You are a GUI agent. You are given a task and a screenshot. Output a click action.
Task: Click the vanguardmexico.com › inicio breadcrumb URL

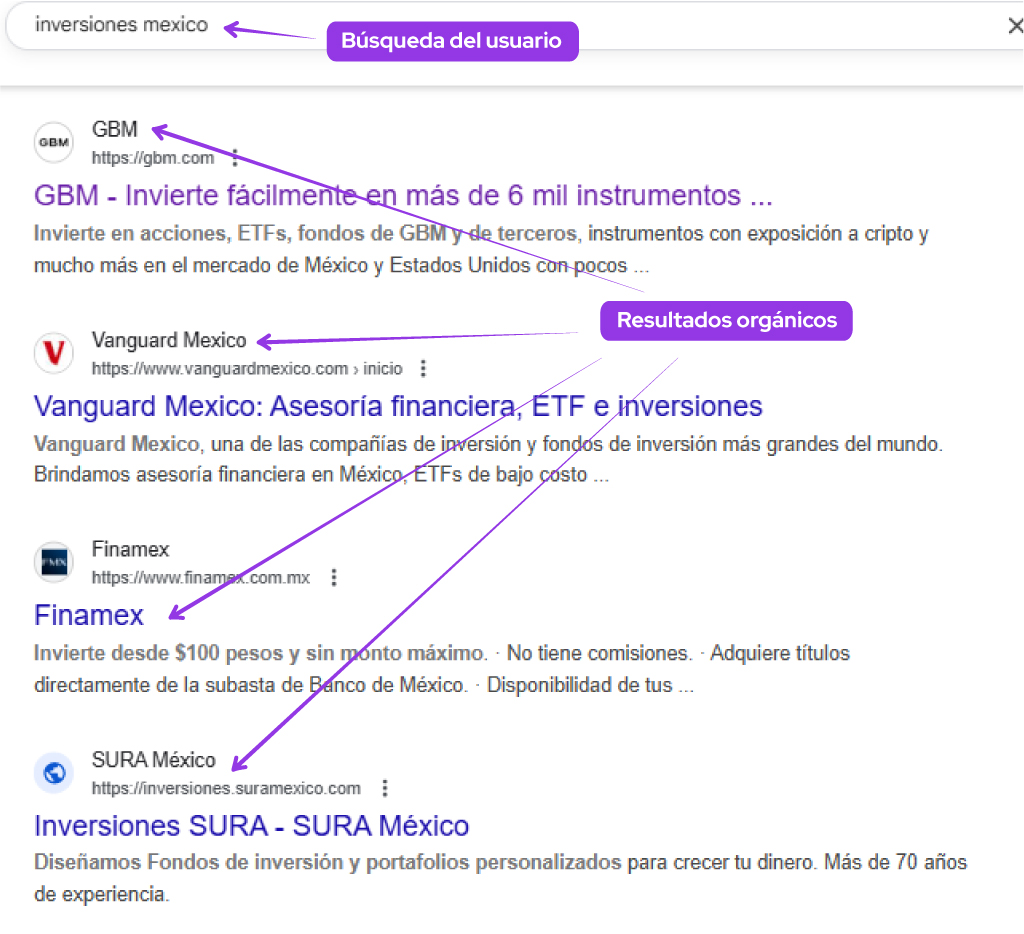click(246, 369)
